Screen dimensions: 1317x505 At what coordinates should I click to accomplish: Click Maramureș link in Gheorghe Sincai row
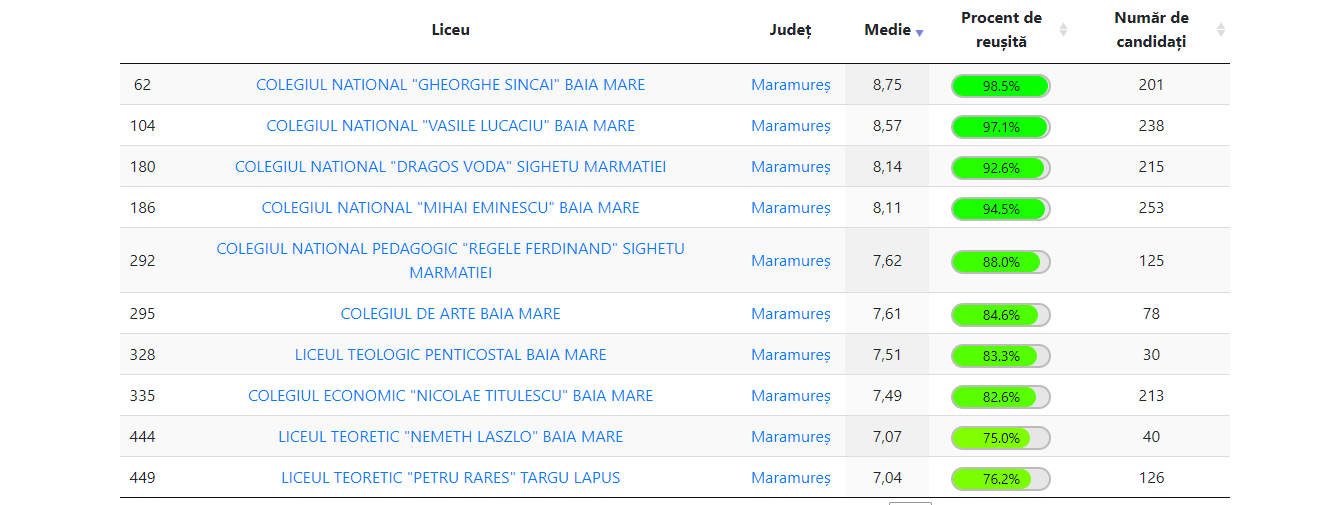(790, 85)
